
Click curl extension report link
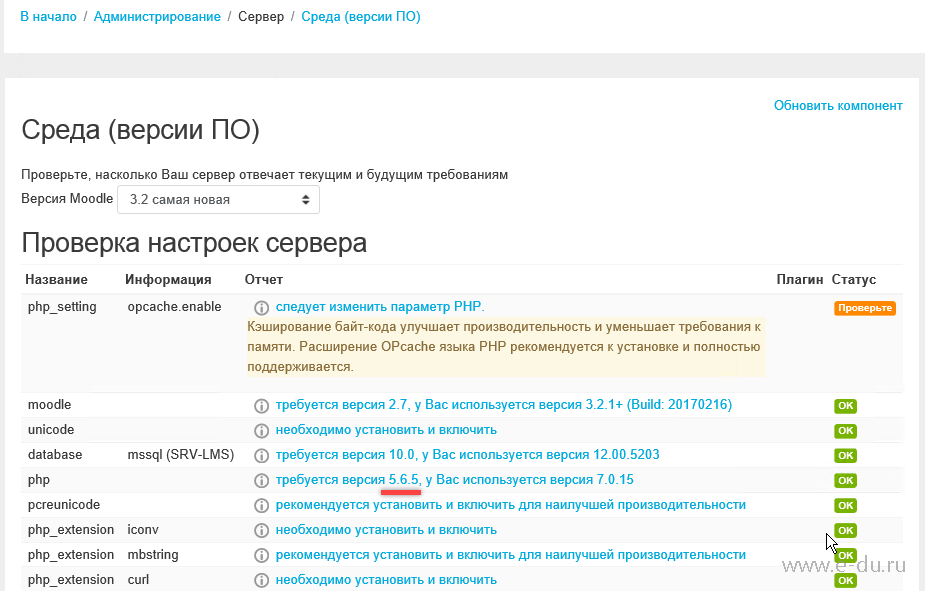point(386,580)
